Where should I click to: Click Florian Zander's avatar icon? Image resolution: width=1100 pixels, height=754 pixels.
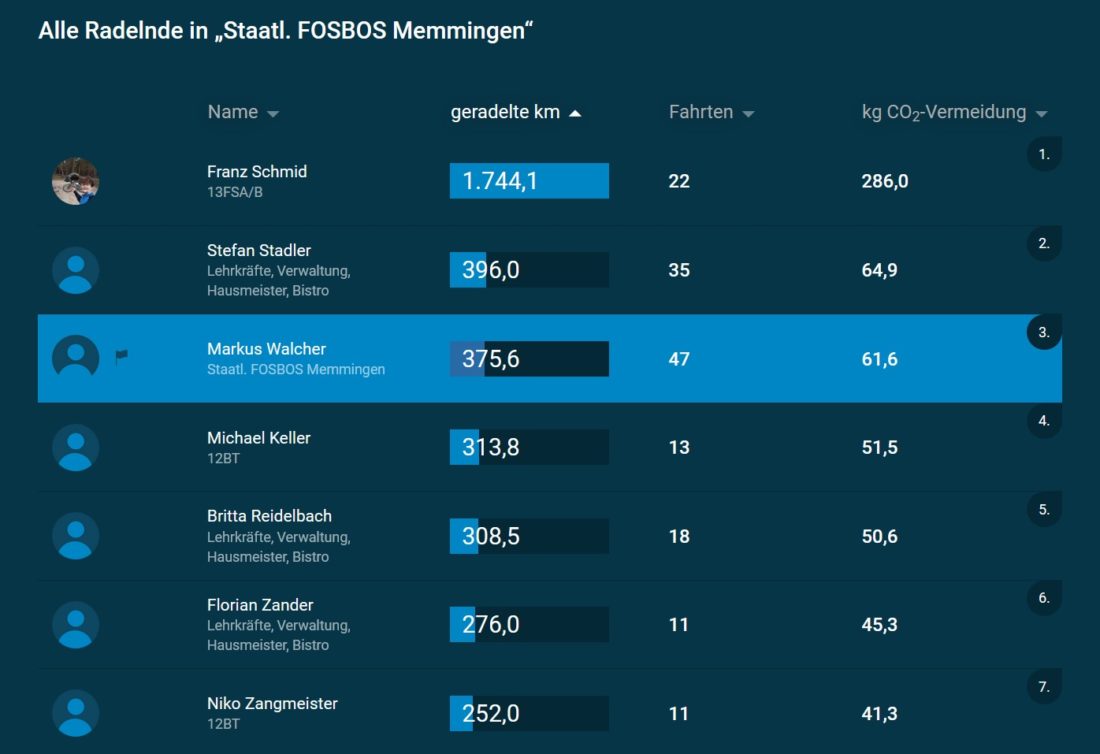point(76,625)
